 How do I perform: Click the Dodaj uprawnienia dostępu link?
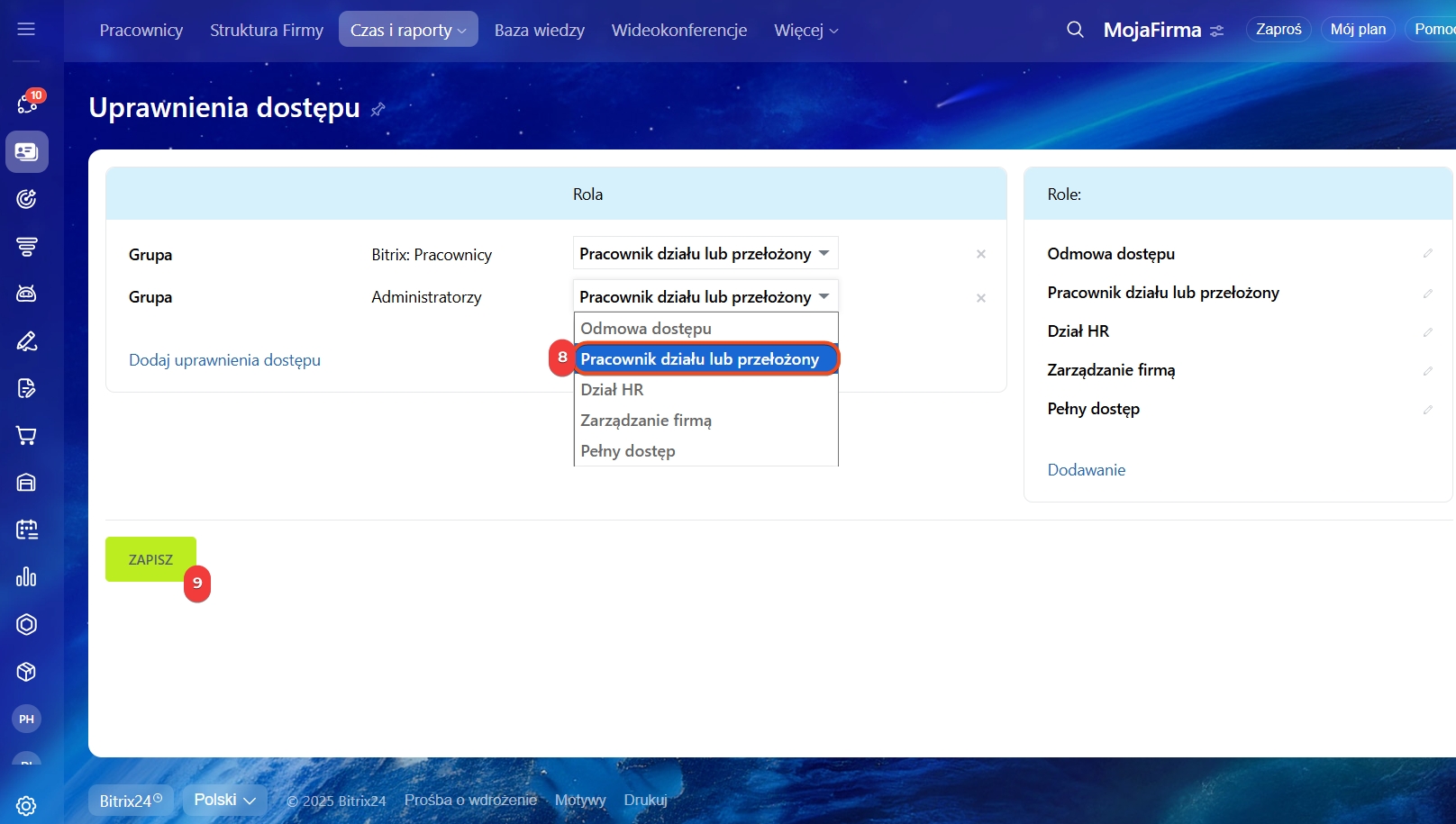click(224, 360)
